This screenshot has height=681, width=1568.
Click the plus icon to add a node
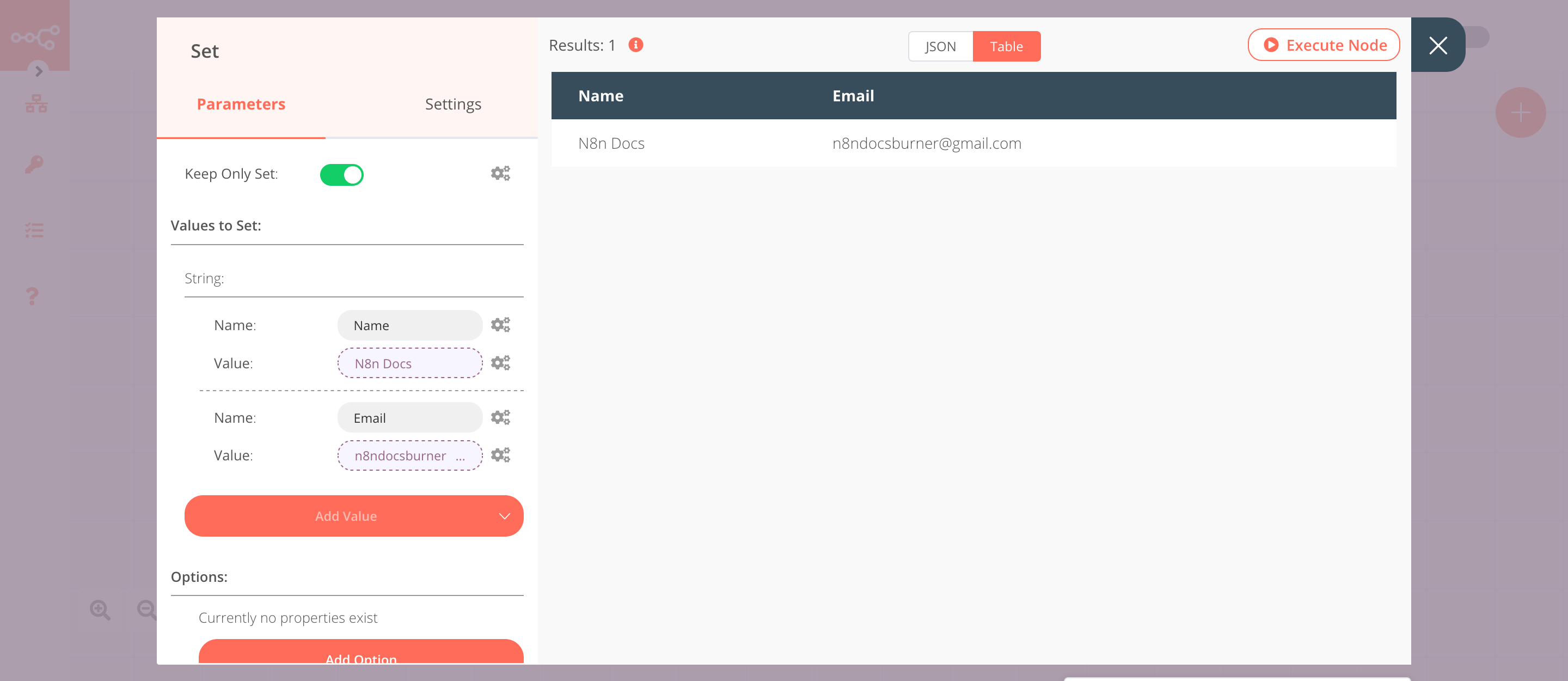[x=1521, y=112]
